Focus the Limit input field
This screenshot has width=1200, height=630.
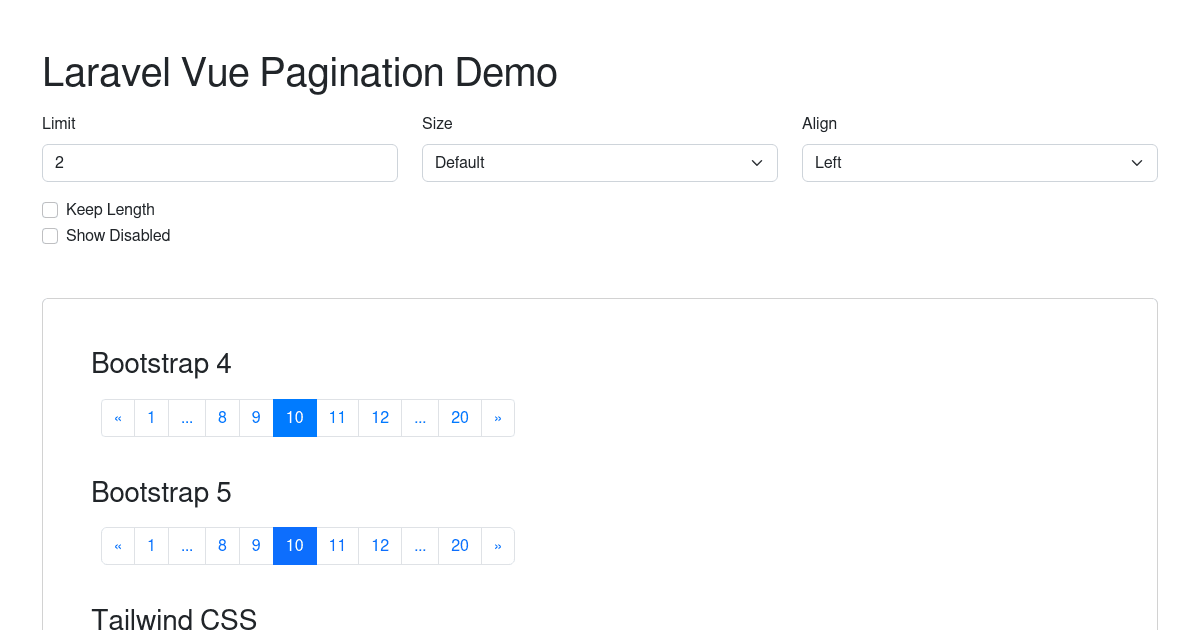coord(220,163)
